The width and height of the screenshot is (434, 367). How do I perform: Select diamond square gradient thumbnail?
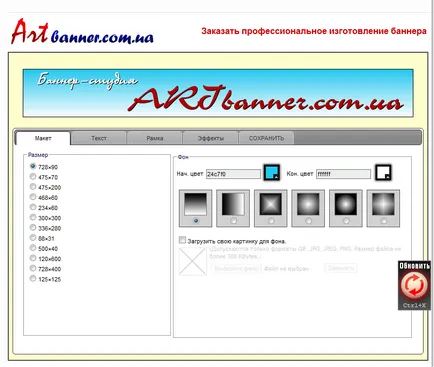click(271, 204)
